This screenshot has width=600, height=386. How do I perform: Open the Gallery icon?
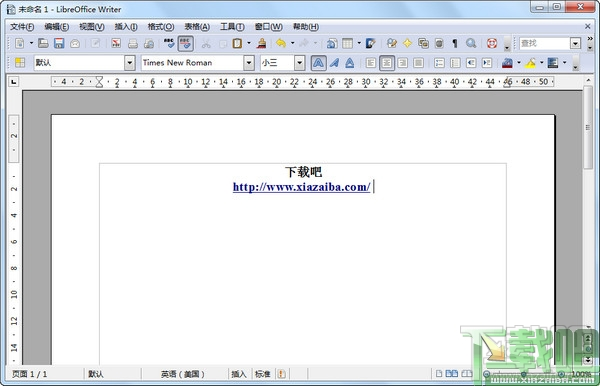(423, 43)
